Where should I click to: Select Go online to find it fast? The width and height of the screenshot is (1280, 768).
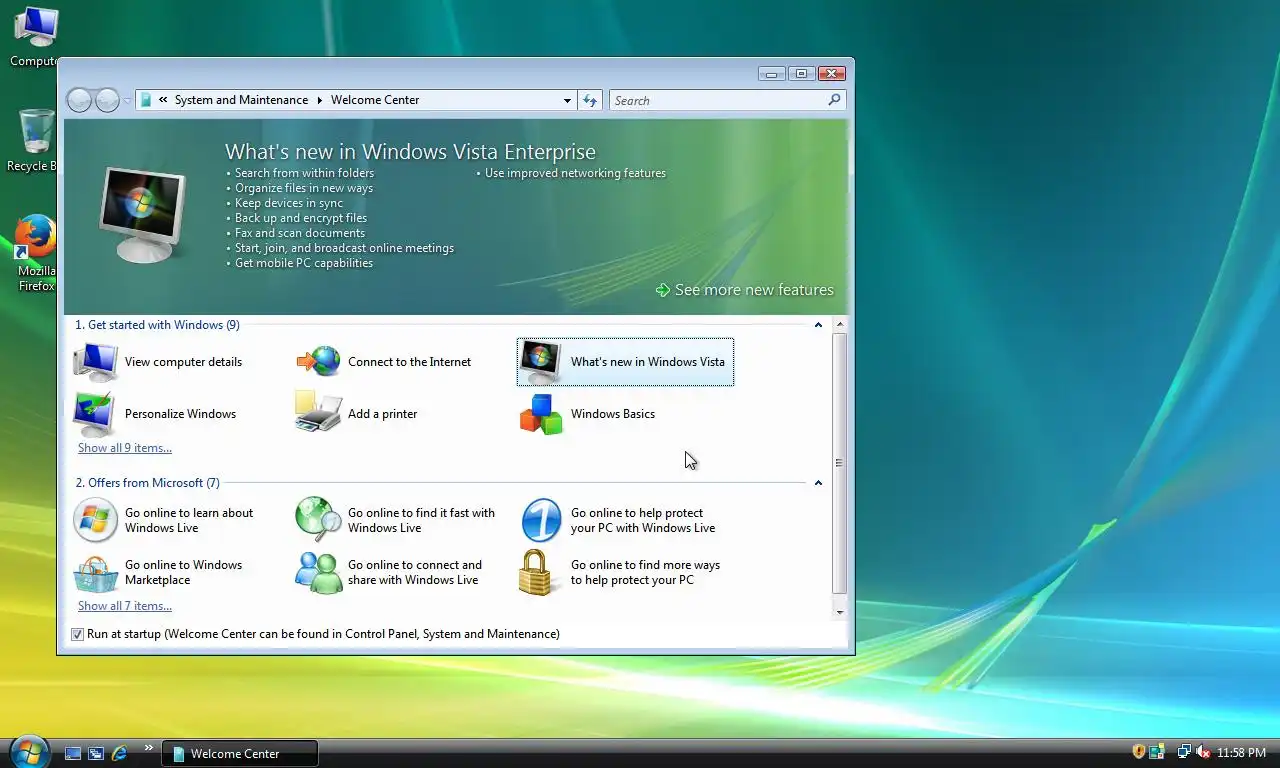point(395,520)
